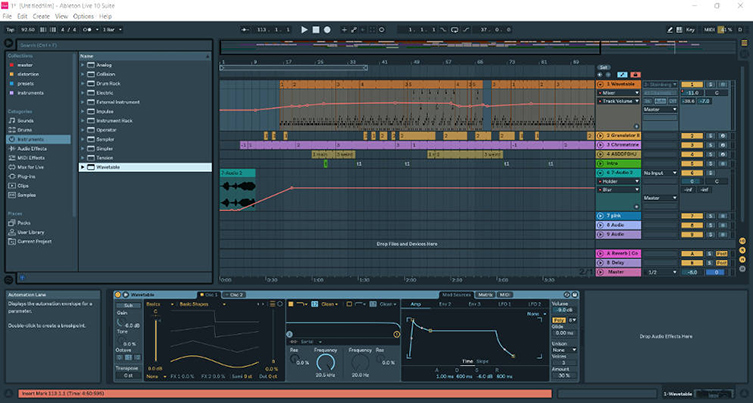Open Basic Shapes wavetable dropdown

202,304
